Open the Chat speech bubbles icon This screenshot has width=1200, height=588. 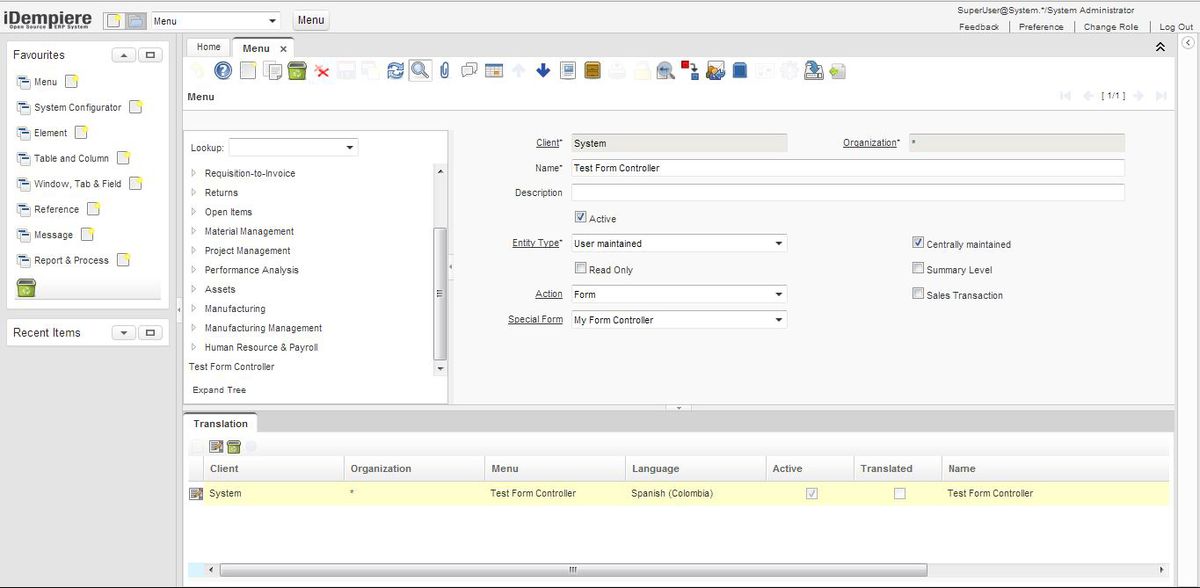point(468,70)
